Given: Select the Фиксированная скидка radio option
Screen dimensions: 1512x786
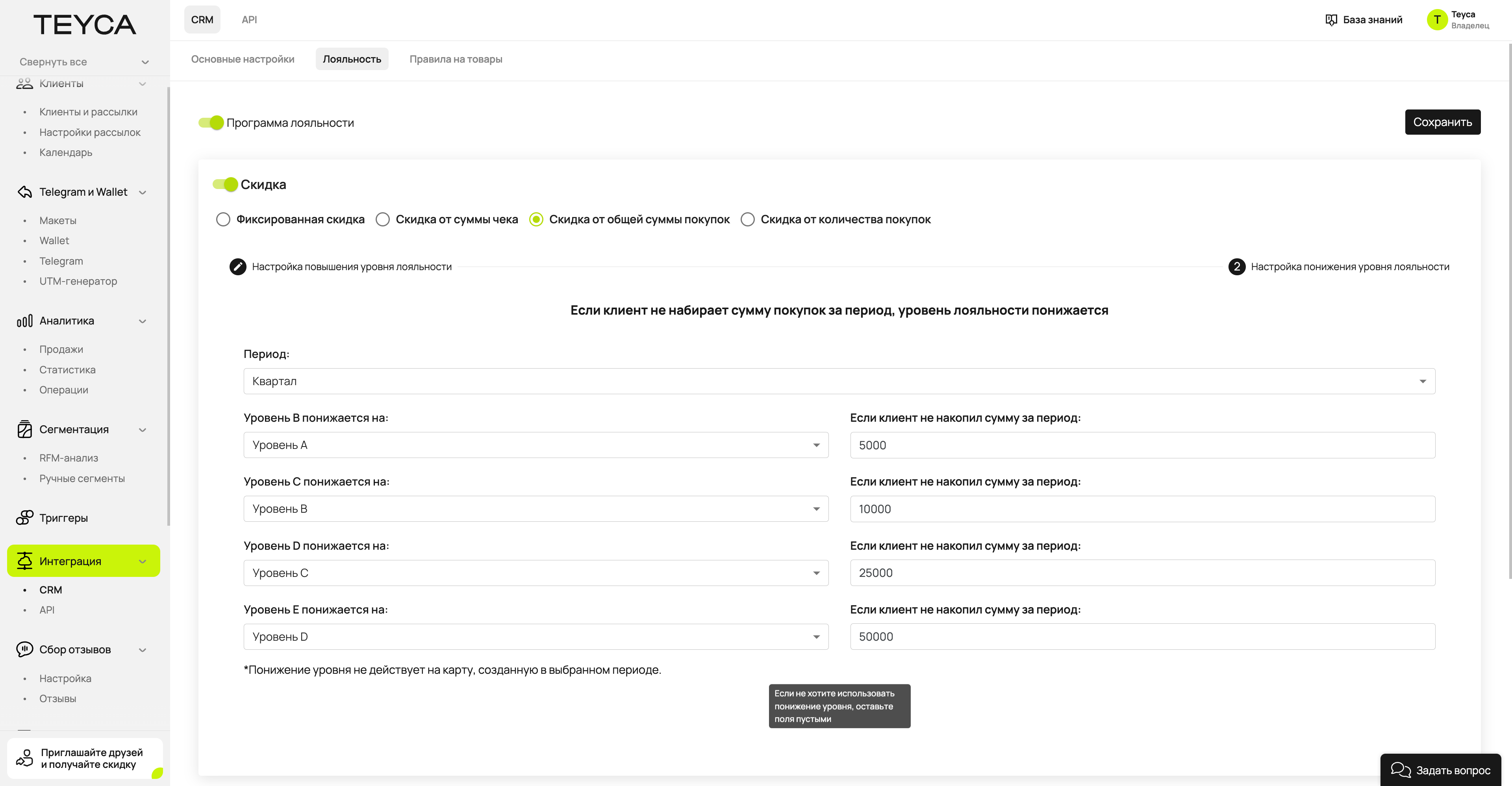Looking at the screenshot, I should (x=223, y=220).
